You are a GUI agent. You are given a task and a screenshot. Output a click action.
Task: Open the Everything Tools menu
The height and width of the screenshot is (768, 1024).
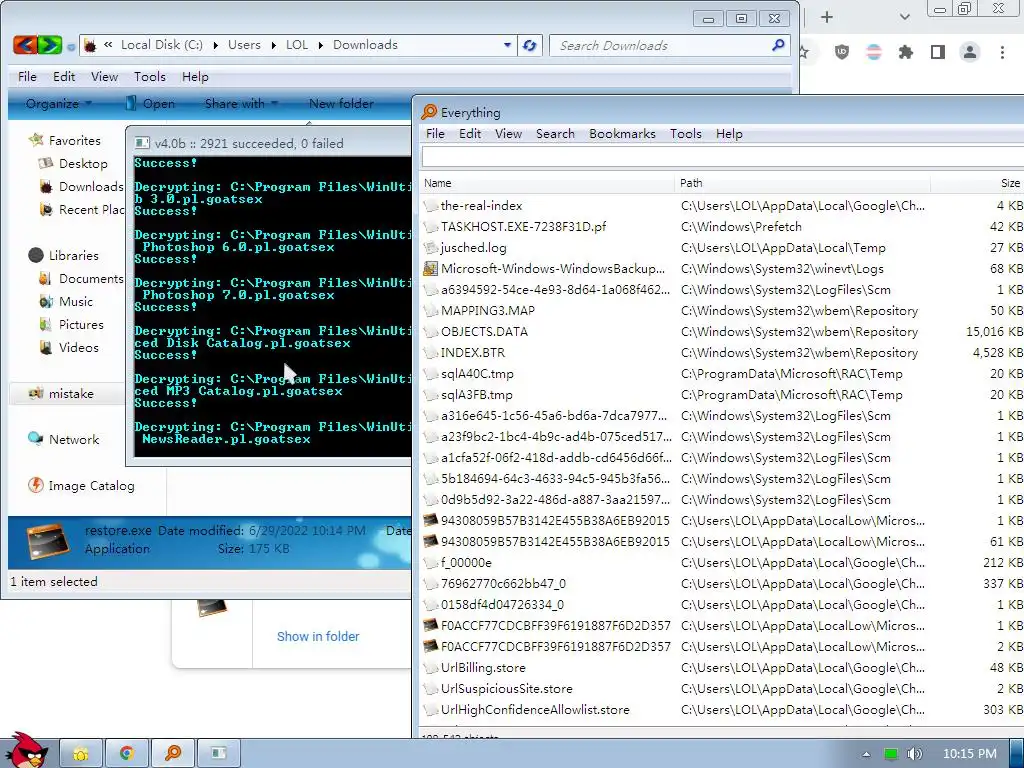click(x=686, y=134)
